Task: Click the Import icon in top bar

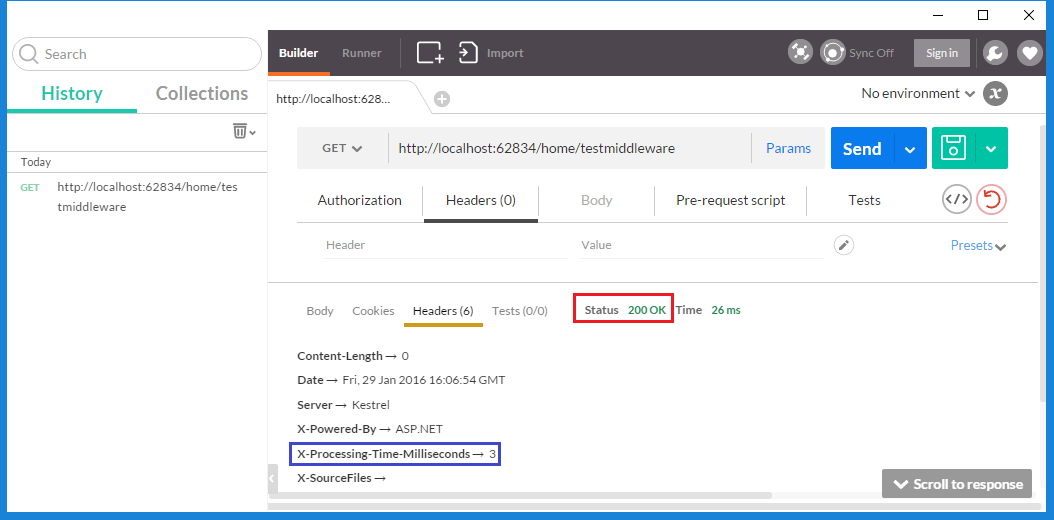Action: (468, 52)
